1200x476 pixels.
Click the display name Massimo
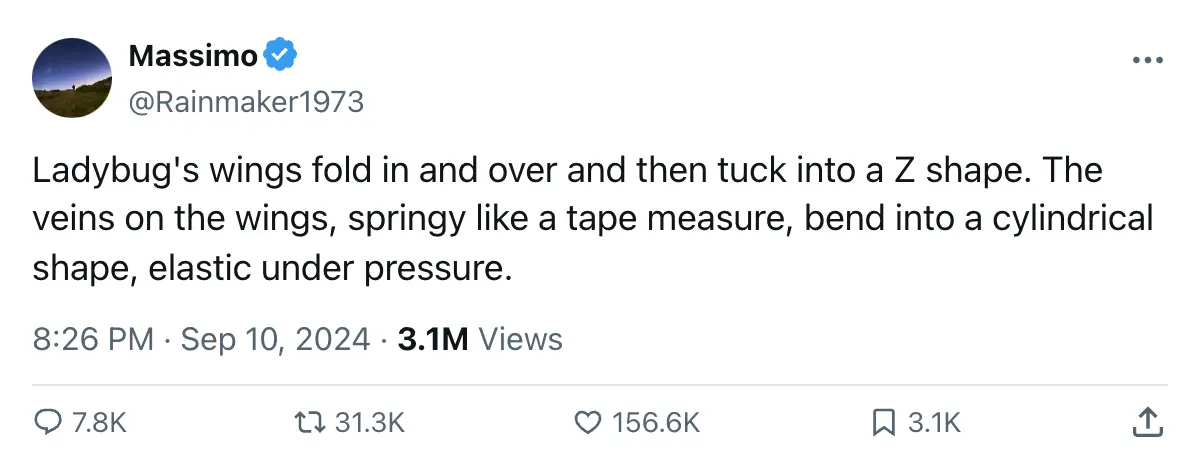pos(193,57)
